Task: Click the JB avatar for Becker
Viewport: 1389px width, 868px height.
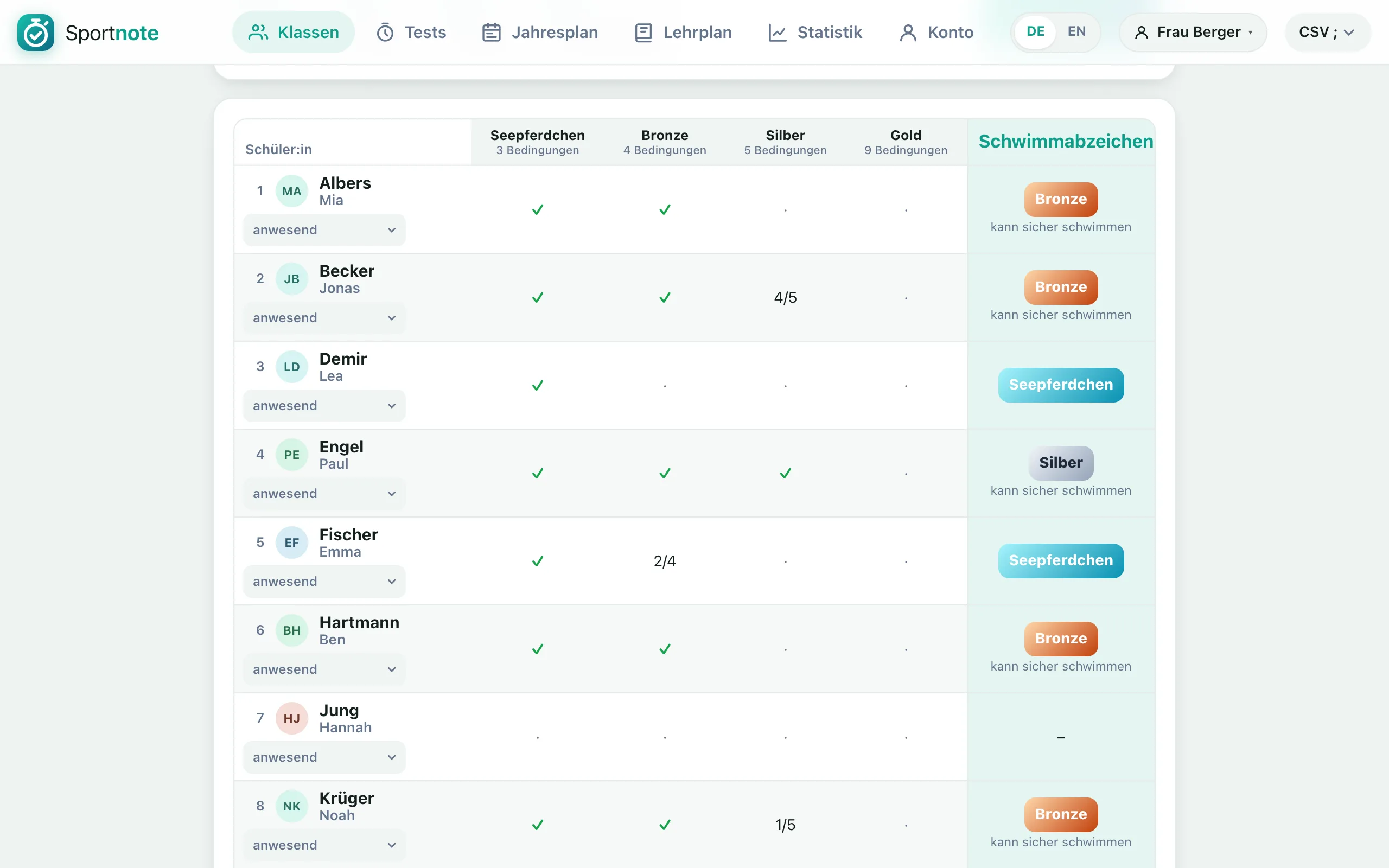Action: [291, 279]
